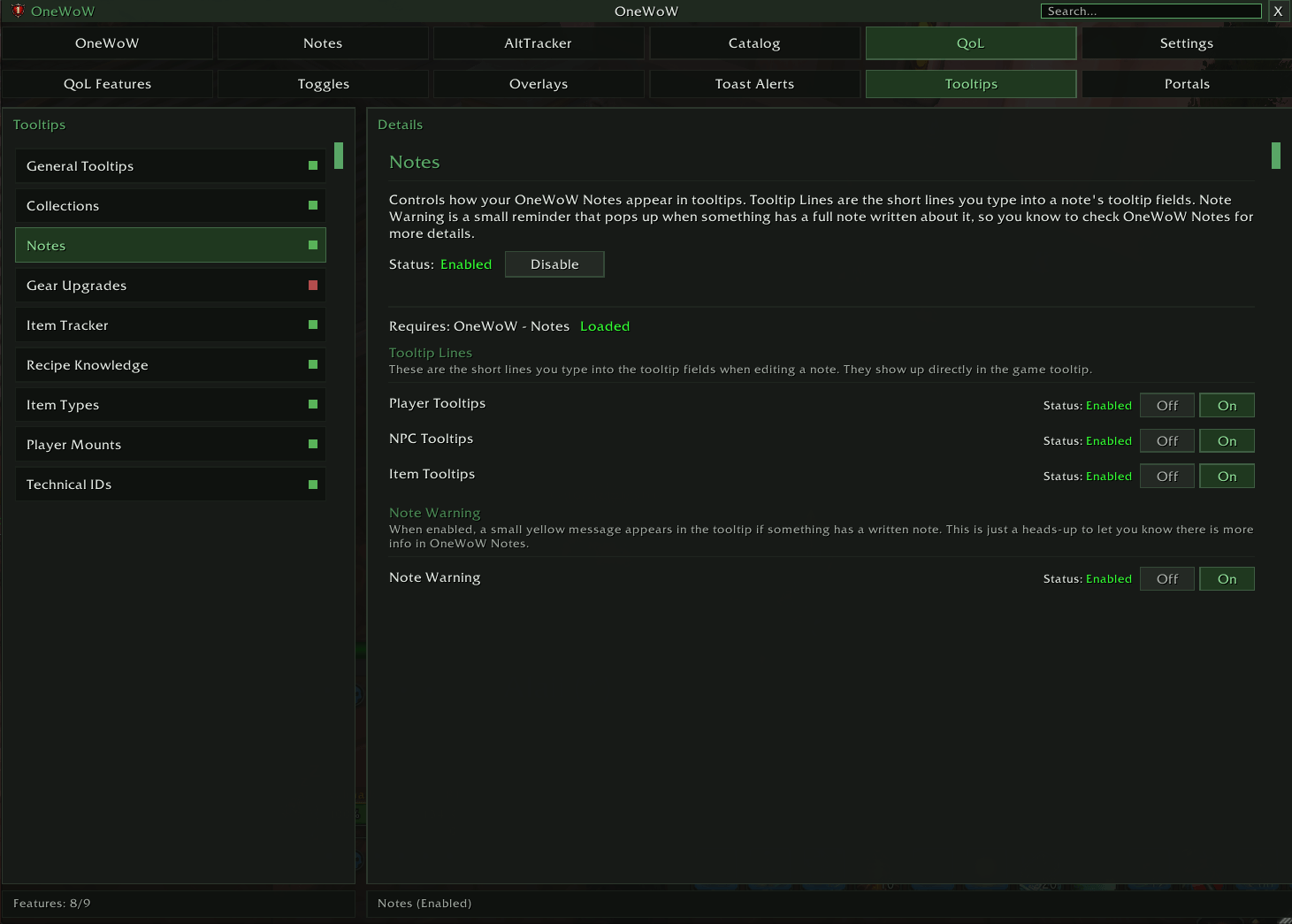Select Item Types in the list
Viewport: 1292px width, 924px height.
(x=171, y=404)
